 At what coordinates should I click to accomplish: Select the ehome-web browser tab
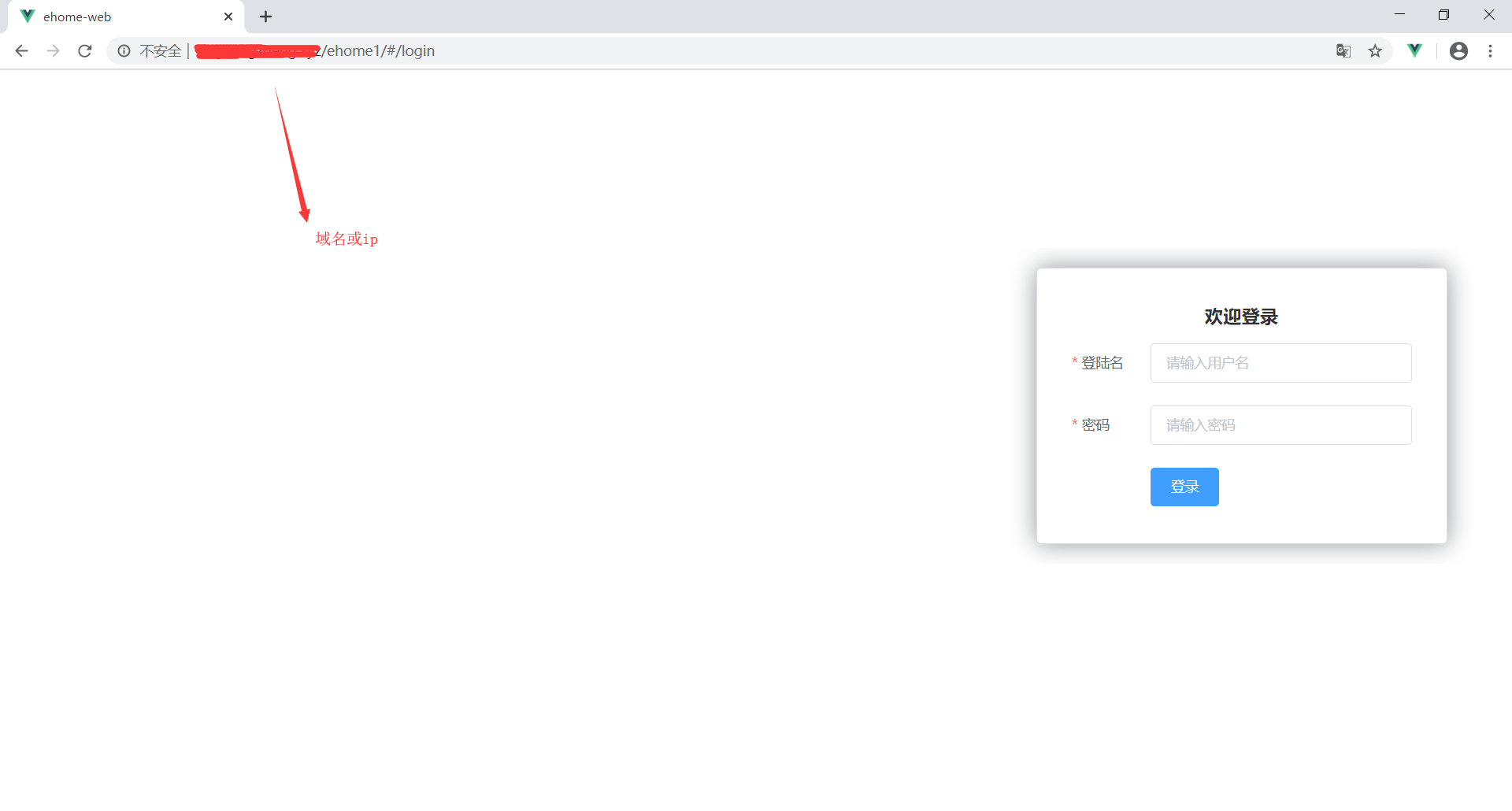tap(126, 17)
